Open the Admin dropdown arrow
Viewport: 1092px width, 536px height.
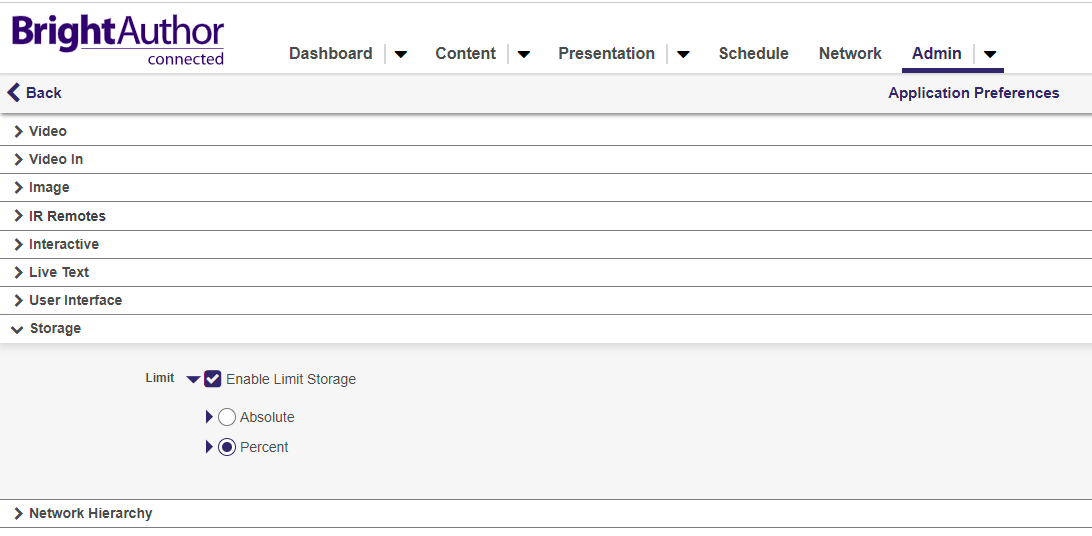coord(990,54)
